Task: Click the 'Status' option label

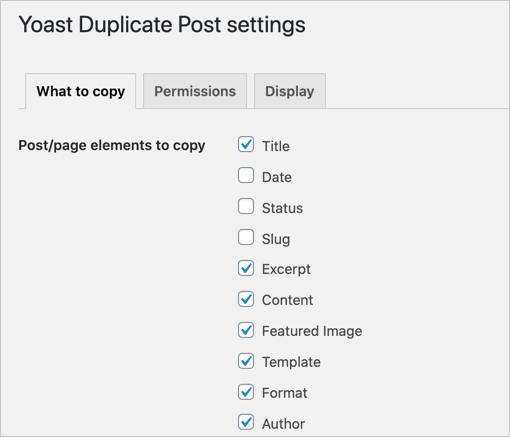Action: tap(282, 208)
